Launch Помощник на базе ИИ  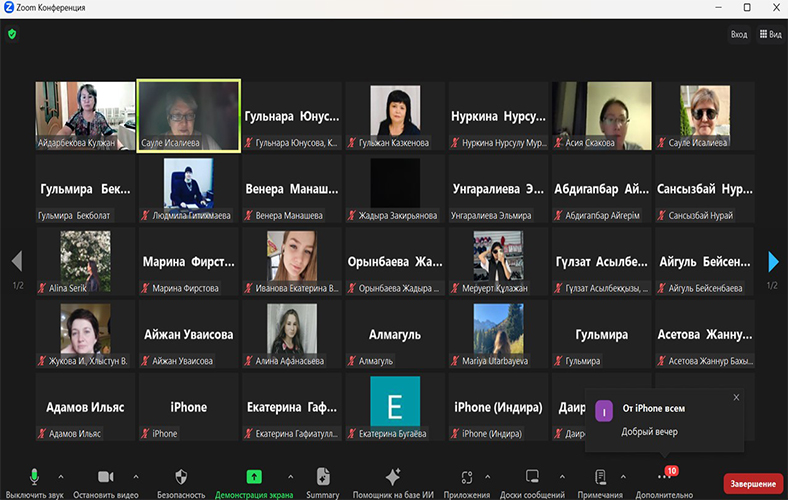pos(392,477)
